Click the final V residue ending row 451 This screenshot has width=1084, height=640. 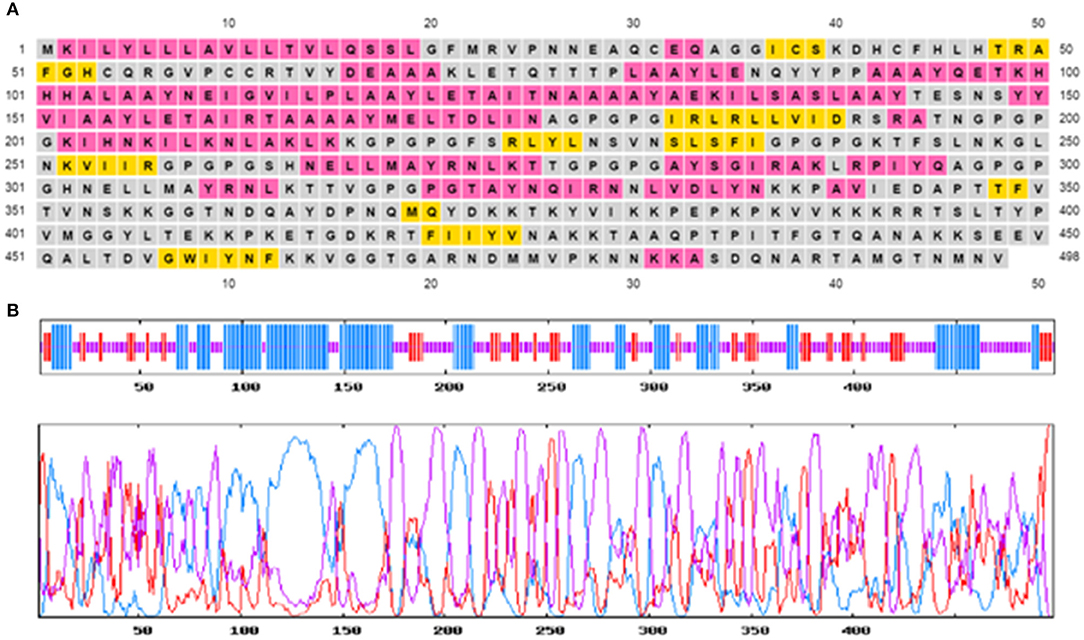998,257
